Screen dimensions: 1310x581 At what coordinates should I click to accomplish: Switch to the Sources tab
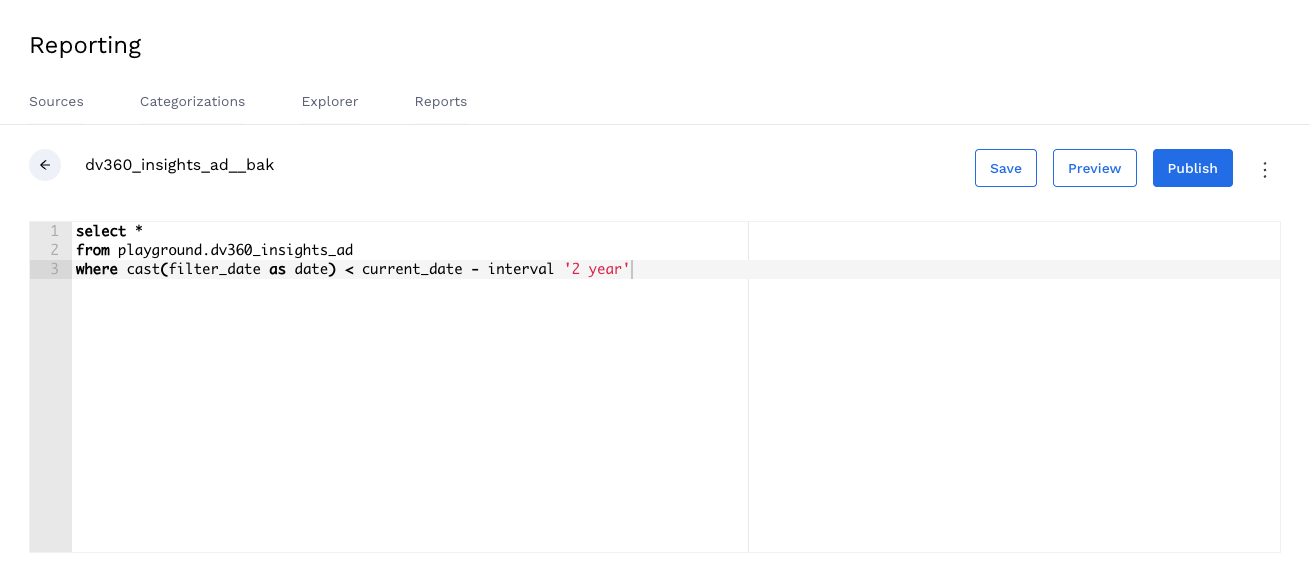[x=56, y=102]
